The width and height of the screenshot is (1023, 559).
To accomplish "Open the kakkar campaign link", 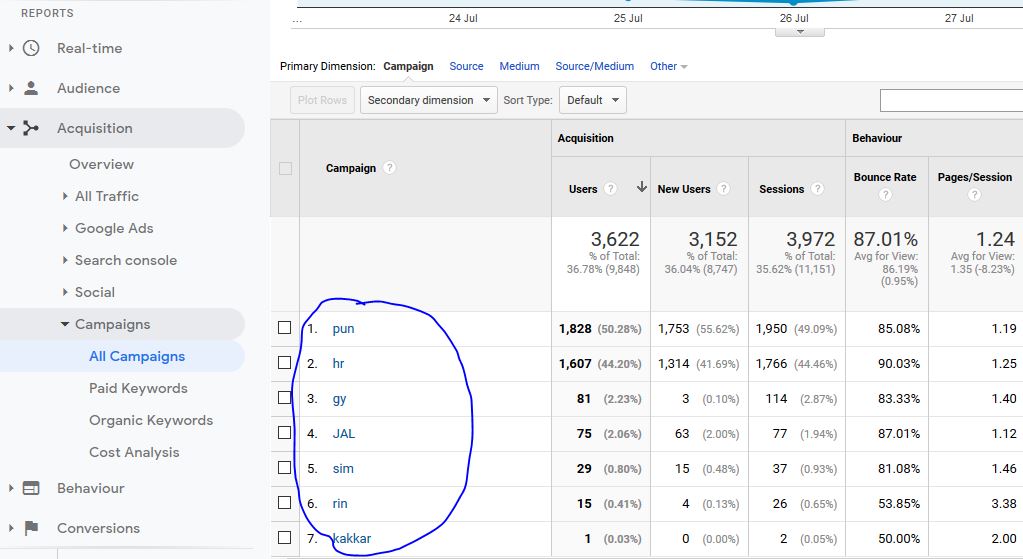I will (x=352, y=538).
